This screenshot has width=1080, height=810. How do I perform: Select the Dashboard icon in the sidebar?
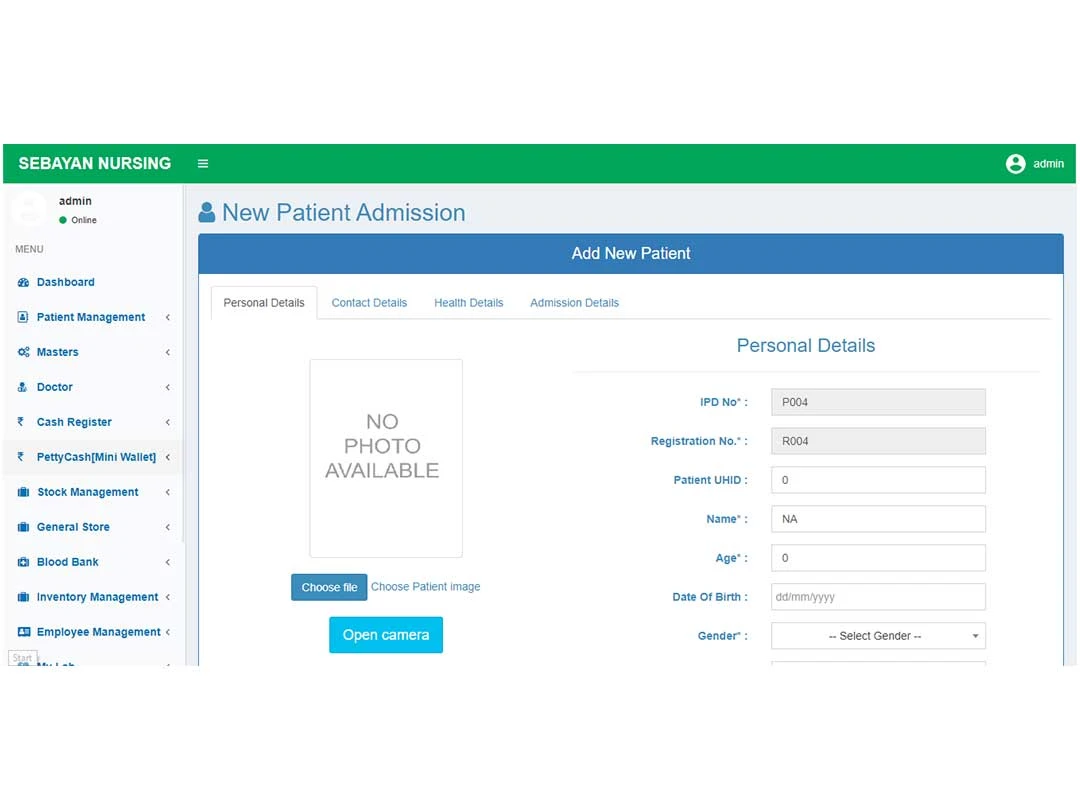(24, 282)
